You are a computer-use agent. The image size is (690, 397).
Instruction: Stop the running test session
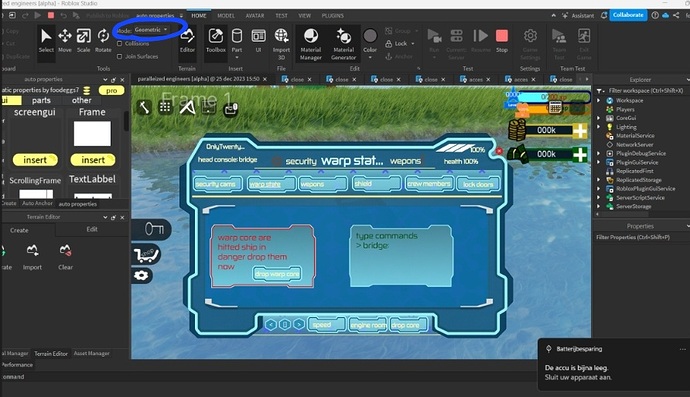click(x=502, y=40)
